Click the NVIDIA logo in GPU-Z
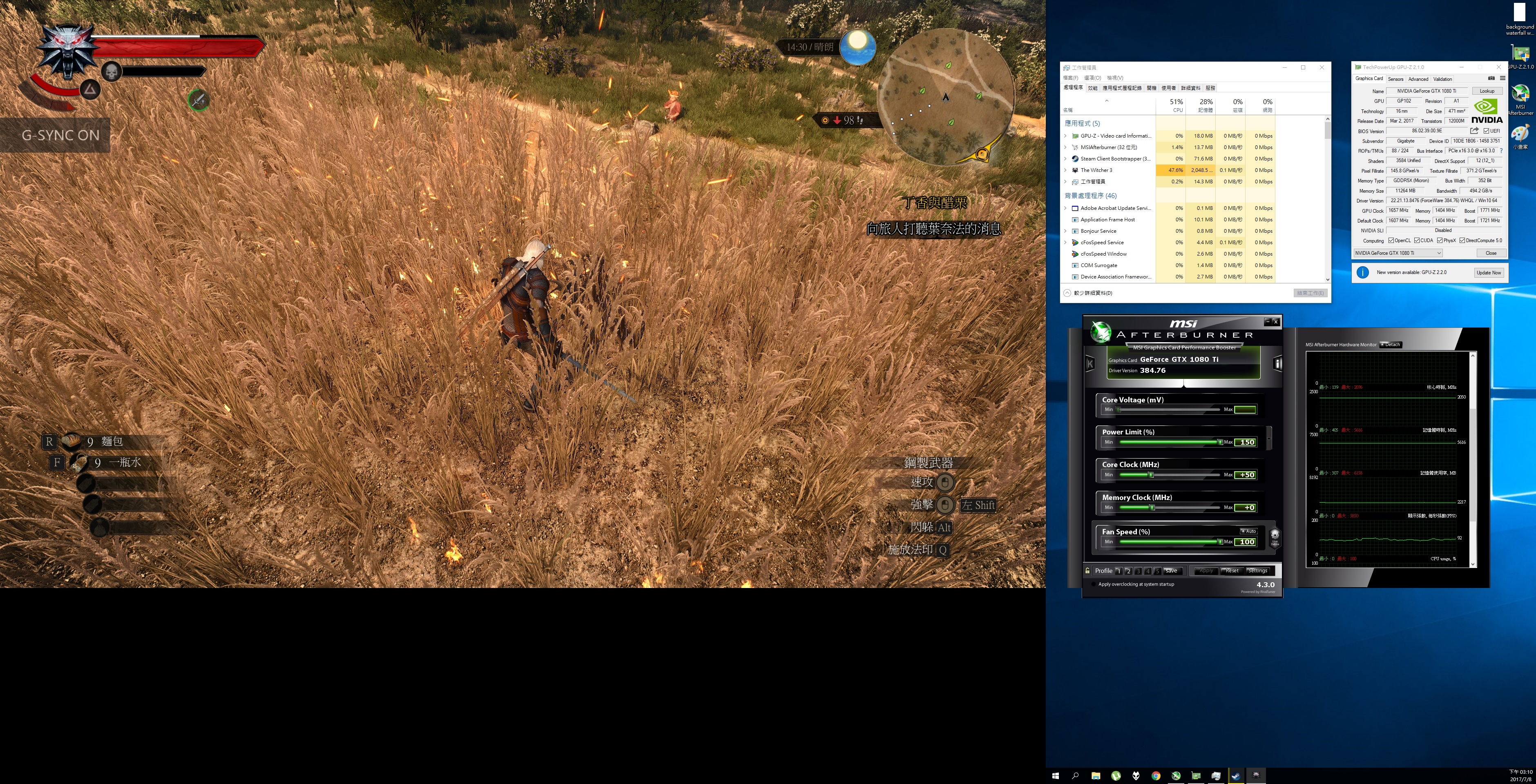 coord(1487,111)
